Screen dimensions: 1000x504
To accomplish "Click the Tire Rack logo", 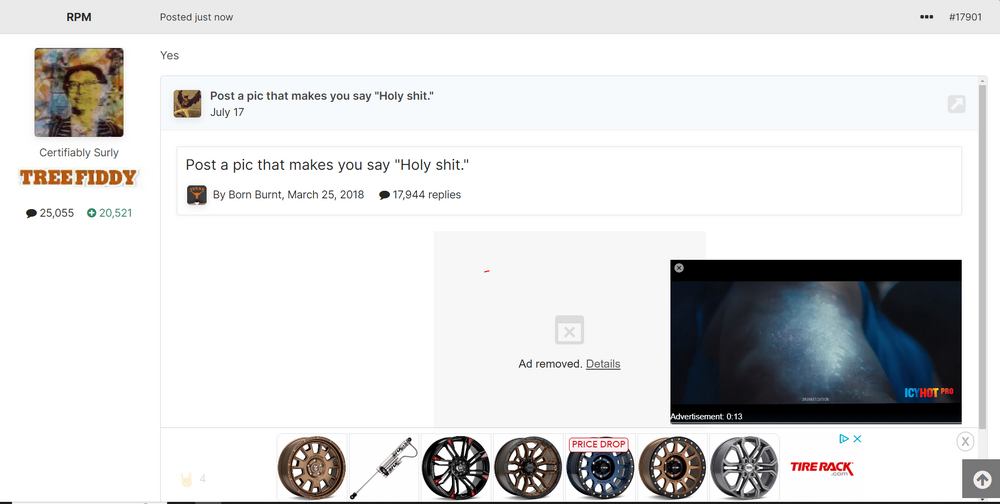I will tap(822, 467).
